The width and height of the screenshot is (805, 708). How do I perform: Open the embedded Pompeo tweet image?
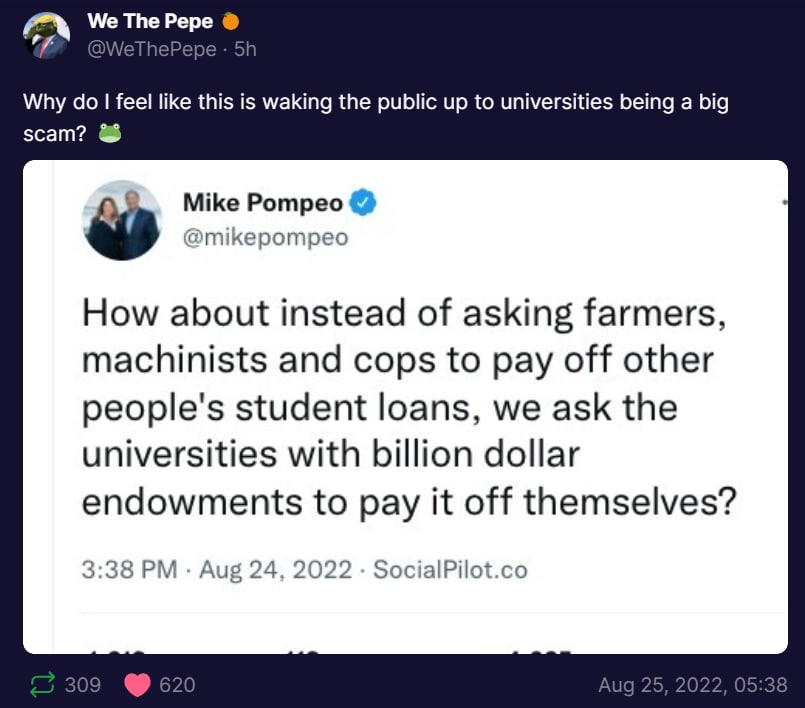click(405, 407)
